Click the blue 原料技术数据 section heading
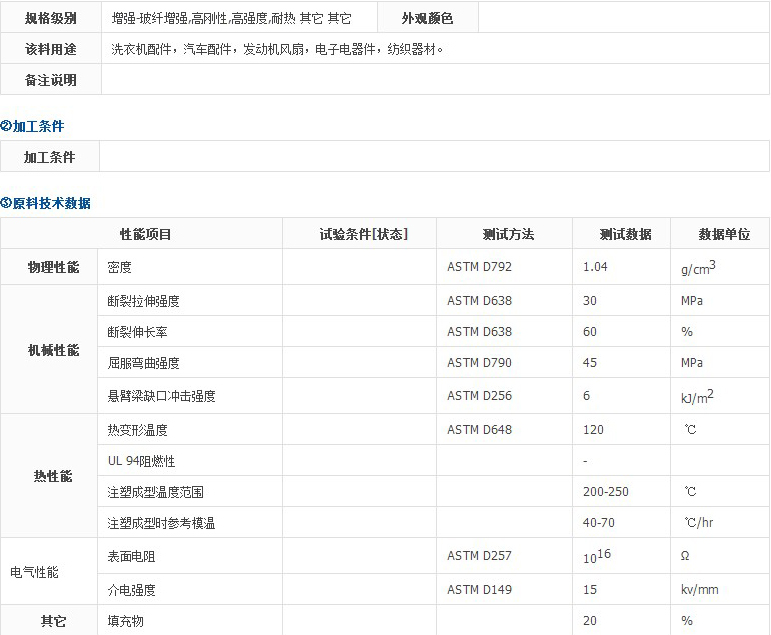This screenshot has height=635, width=771. click(x=51, y=203)
